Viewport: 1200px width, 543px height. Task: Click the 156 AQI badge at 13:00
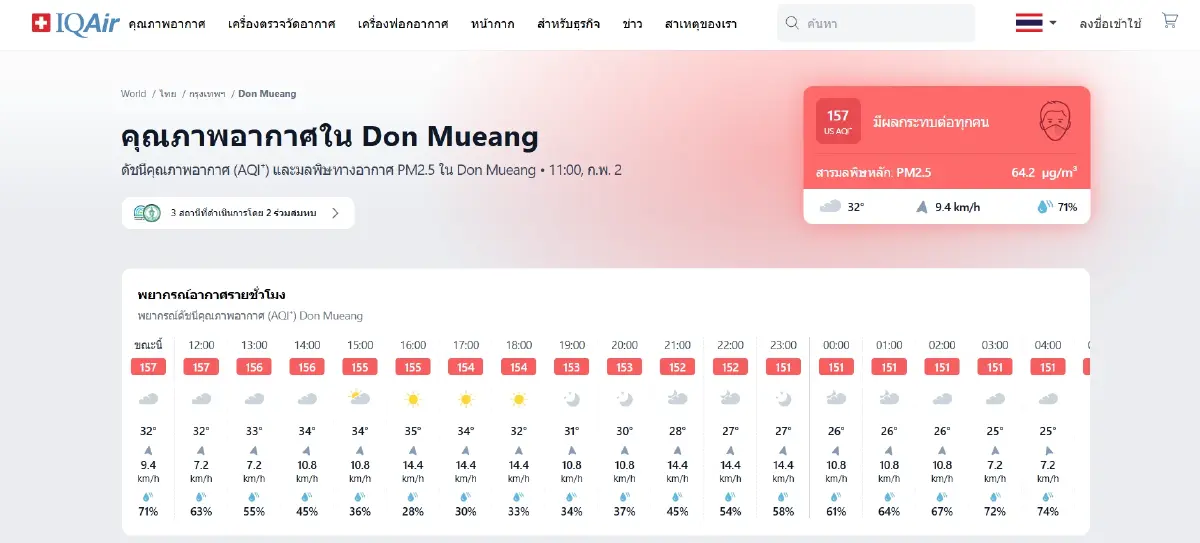(254, 367)
